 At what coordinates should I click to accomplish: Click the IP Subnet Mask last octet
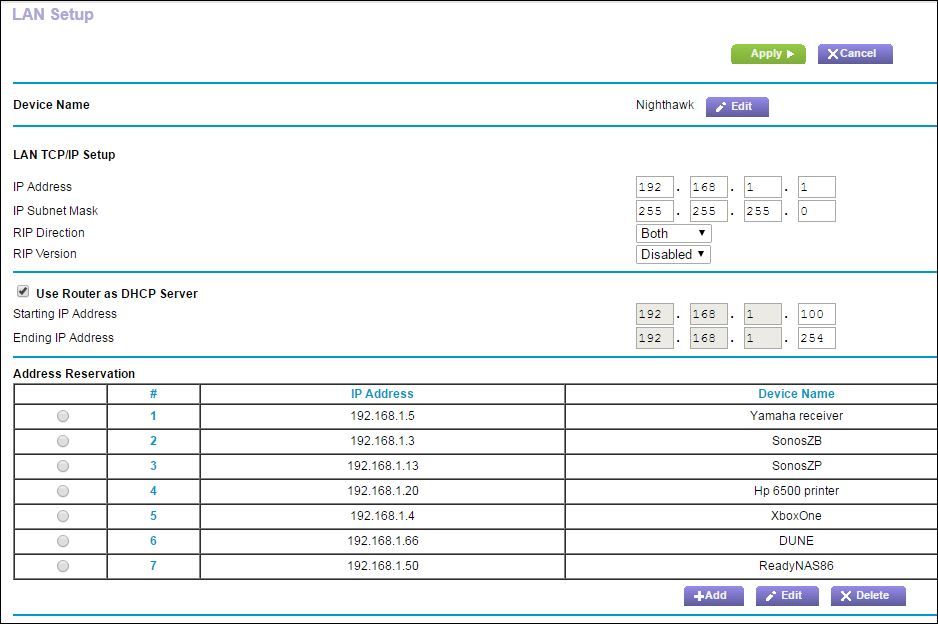(x=816, y=211)
